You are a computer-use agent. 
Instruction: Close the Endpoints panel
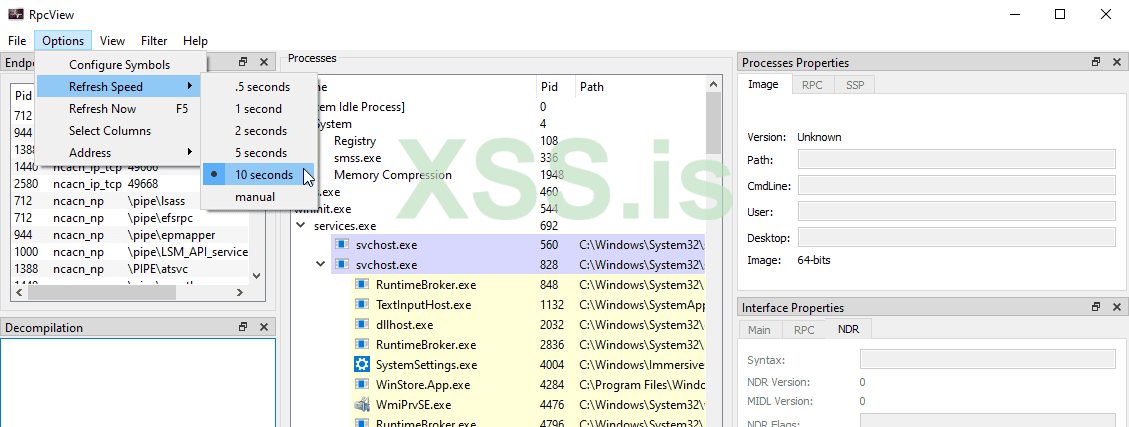click(x=264, y=63)
